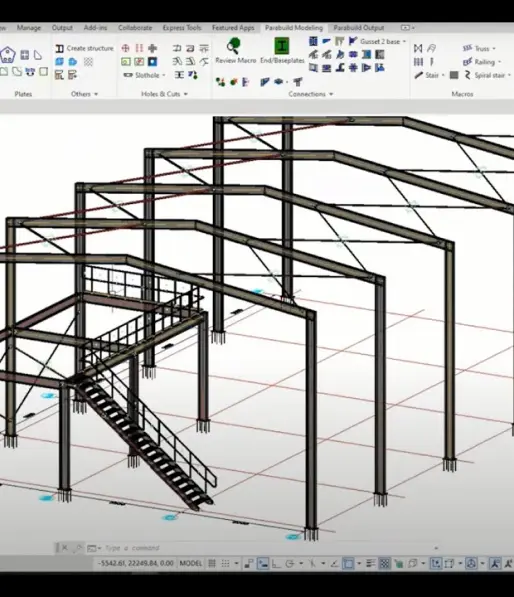
Task: Switch to the Output tab
Action: pyautogui.click(x=62, y=28)
